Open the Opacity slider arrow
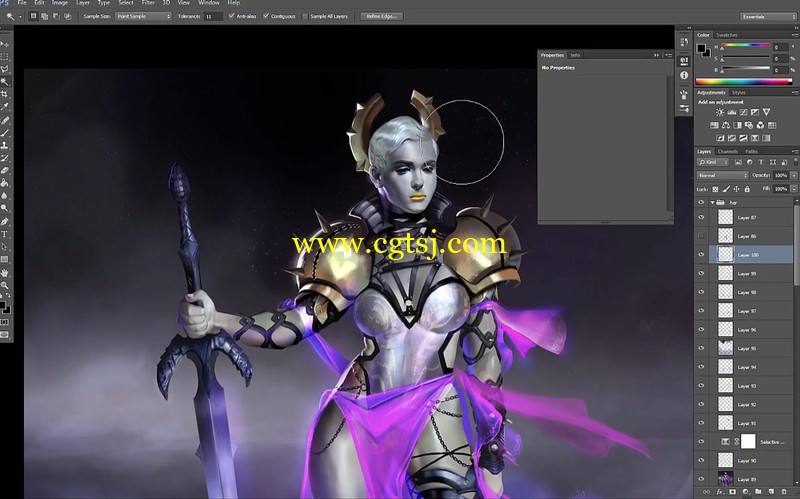The image size is (800, 499). pyautogui.click(x=794, y=176)
